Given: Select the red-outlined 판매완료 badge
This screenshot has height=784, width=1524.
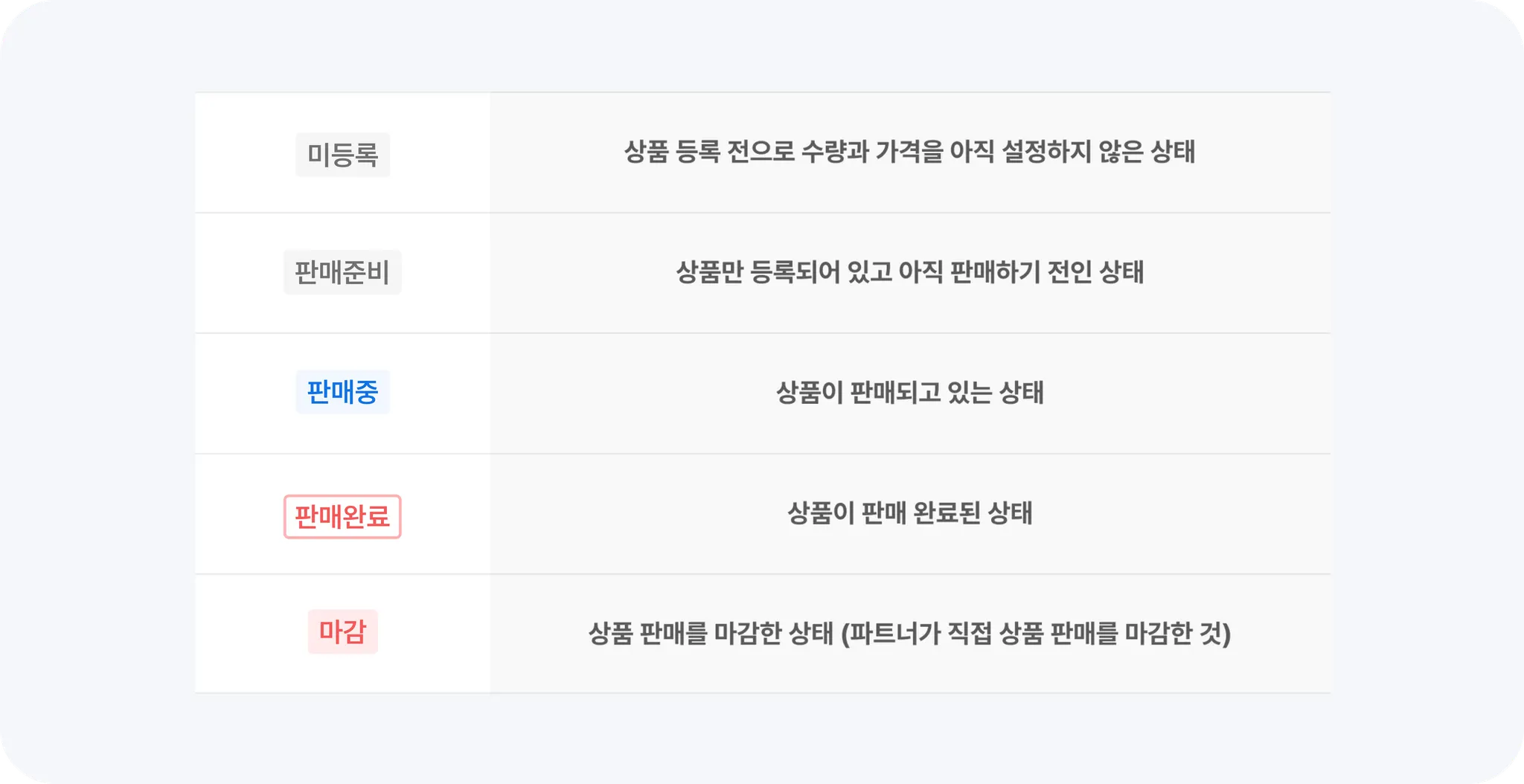Looking at the screenshot, I should pyautogui.click(x=342, y=516).
